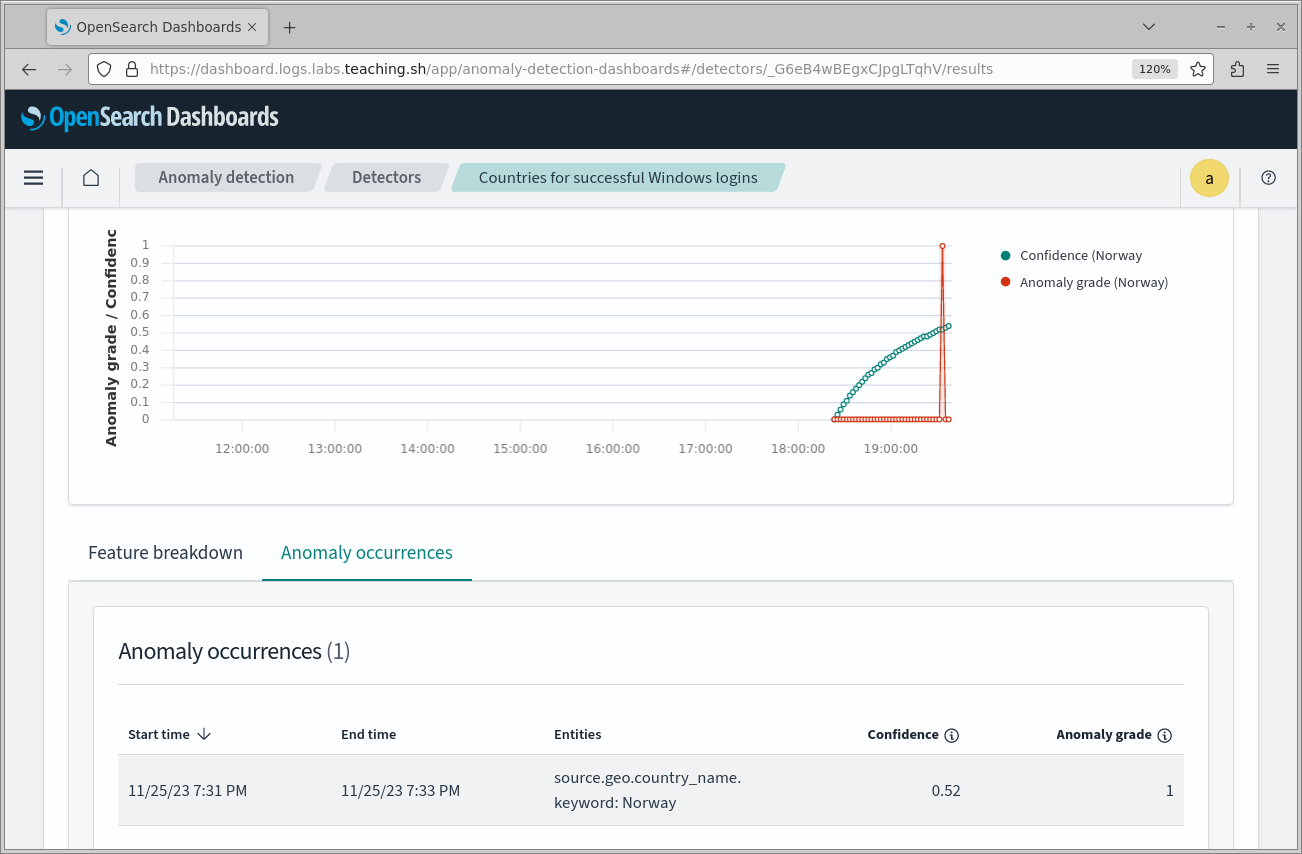Open the hamburger navigation menu

click(x=34, y=178)
